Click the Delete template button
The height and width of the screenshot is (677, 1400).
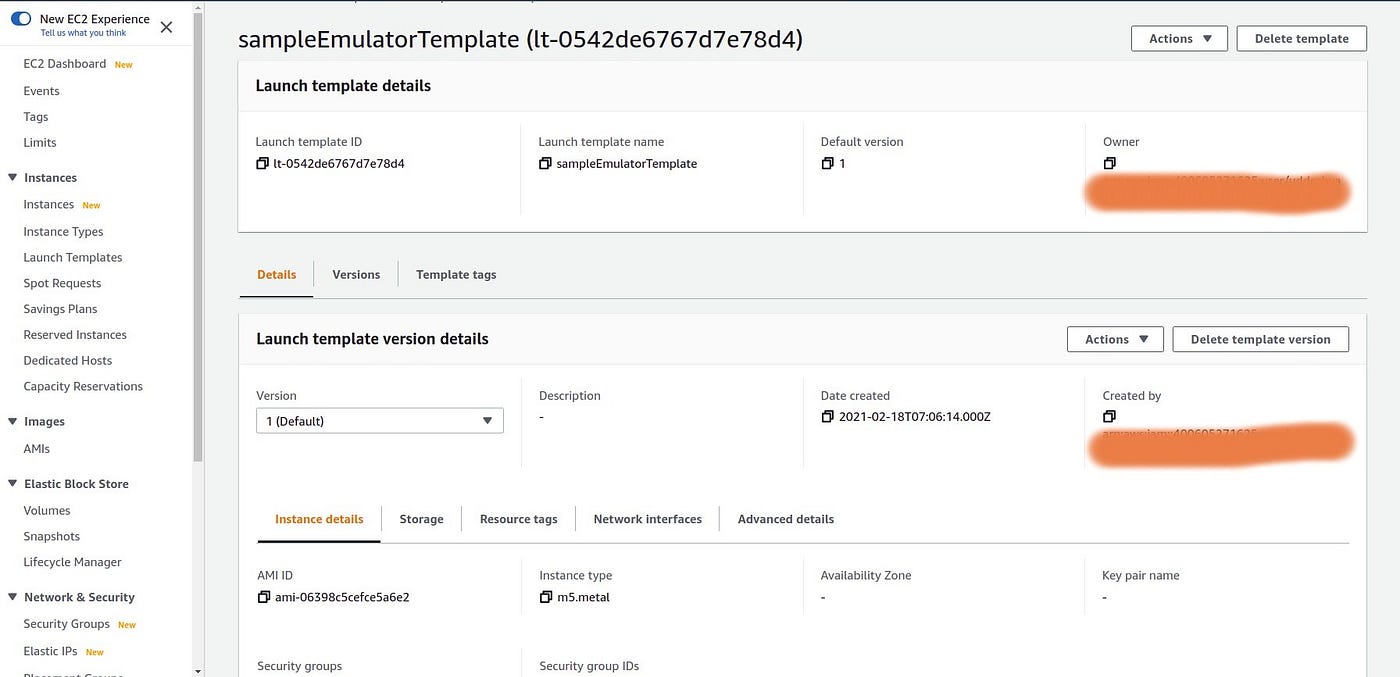[1300, 38]
